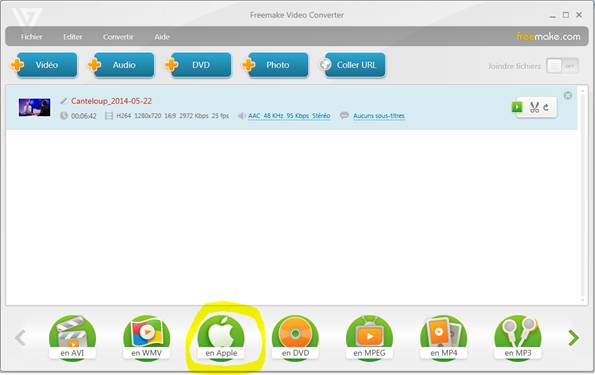Remove the Canteloup file with the X icon
This screenshot has height=375, width=595.
click(x=568, y=95)
